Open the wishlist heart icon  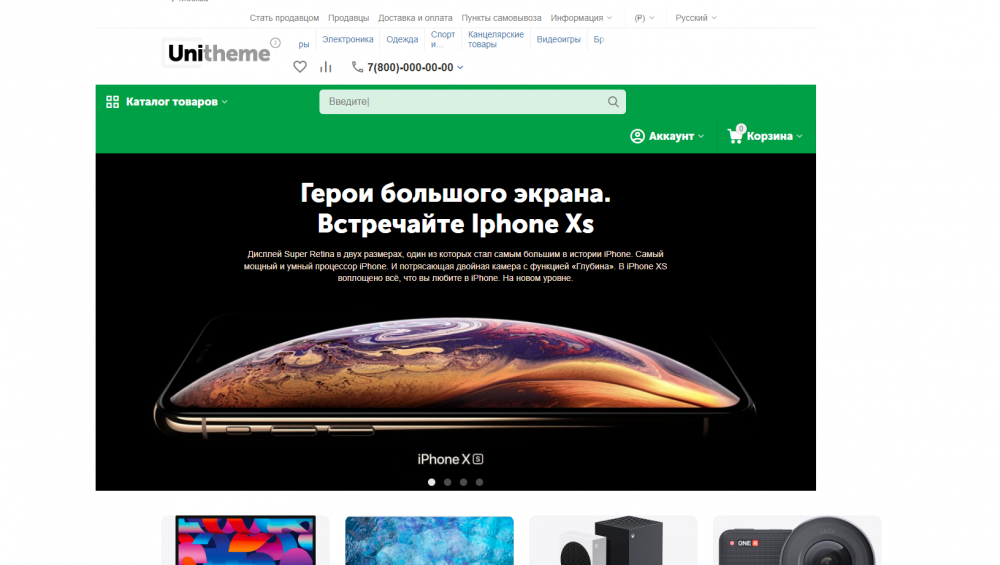coord(300,67)
